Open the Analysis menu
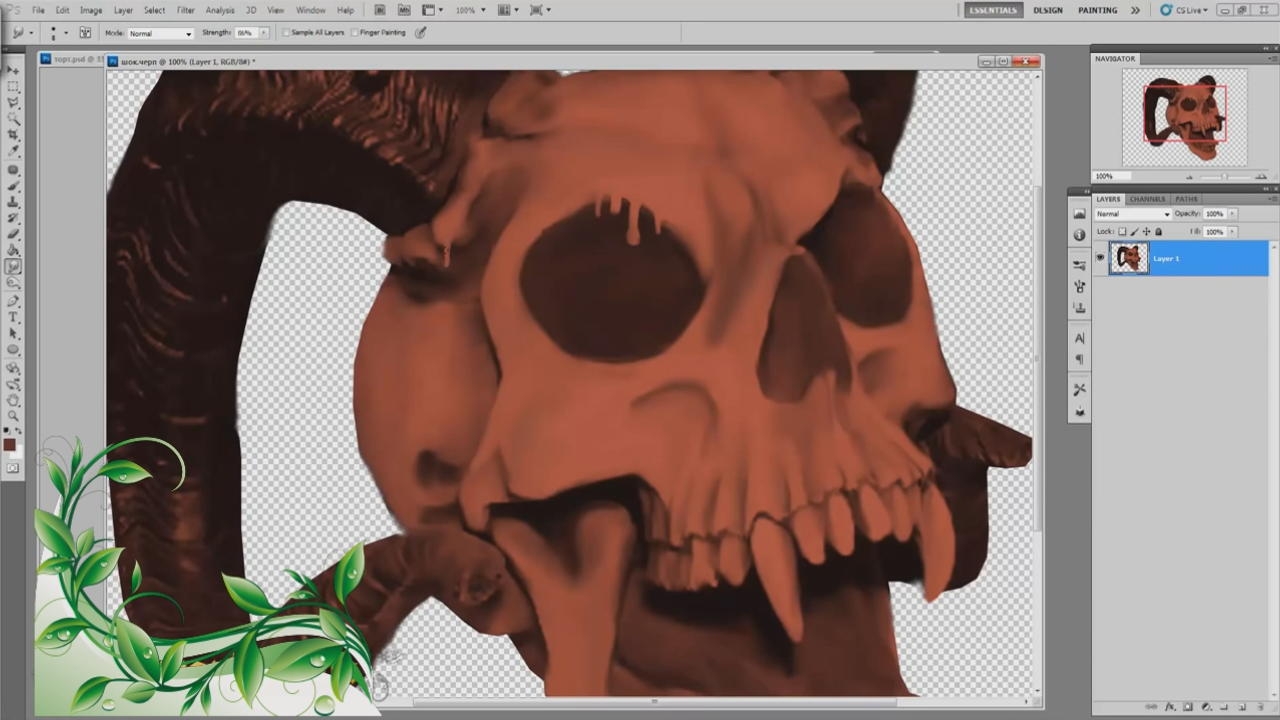 tap(220, 10)
